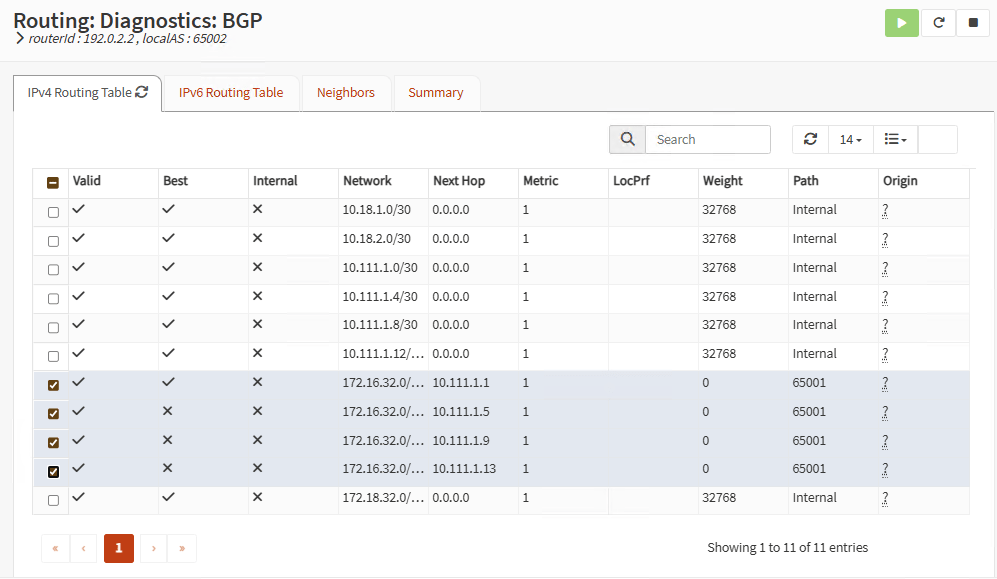Click the refresh icon in IPv4 Routing Table tab
The width and height of the screenshot is (997, 579).
tap(142, 92)
